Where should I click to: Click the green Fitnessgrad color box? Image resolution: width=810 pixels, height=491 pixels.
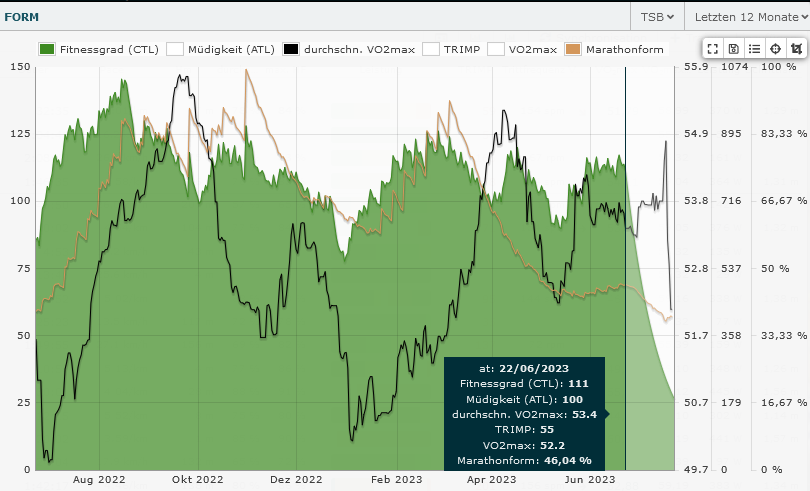[46, 48]
